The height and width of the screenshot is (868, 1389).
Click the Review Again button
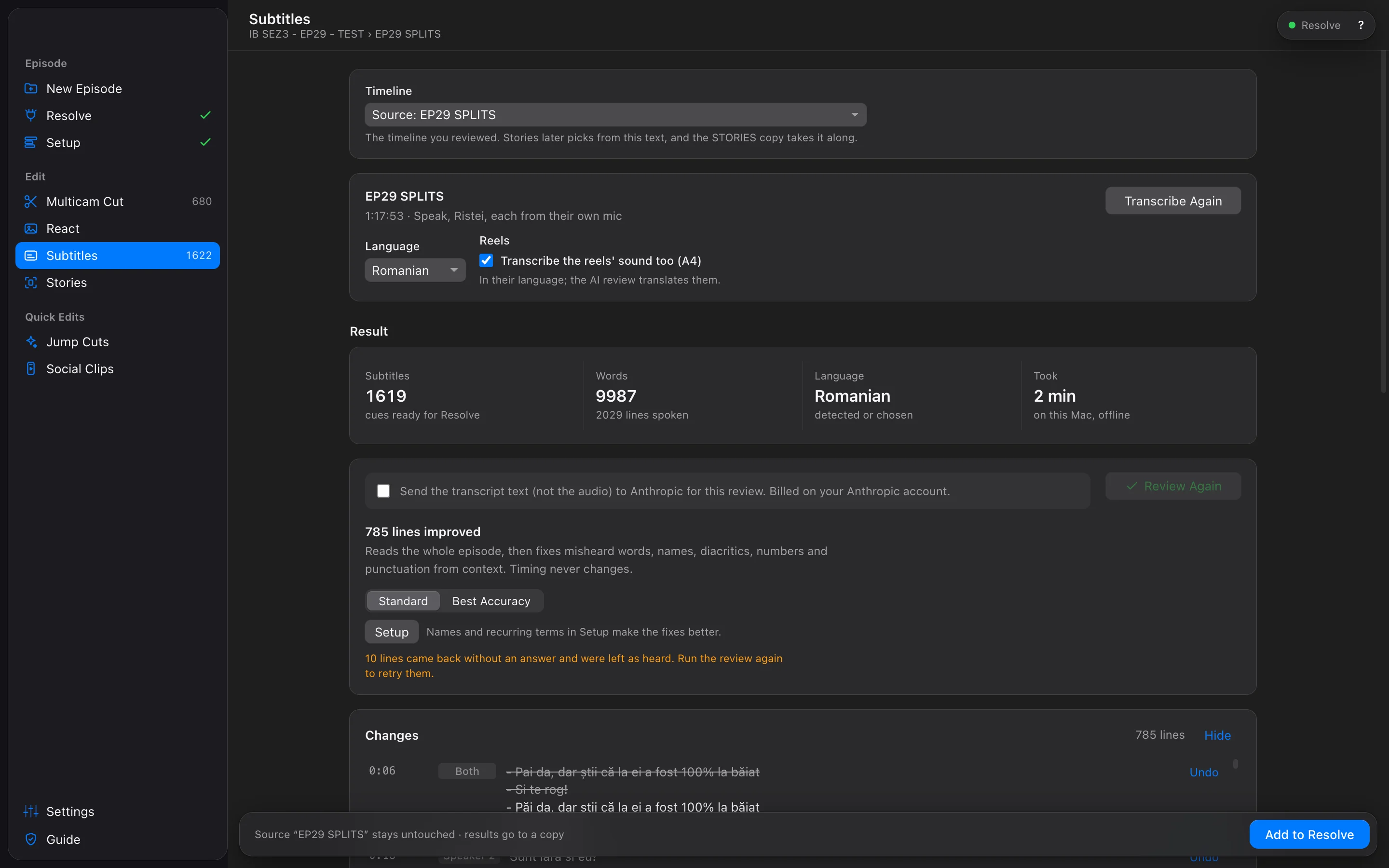click(x=1173, y=486)
